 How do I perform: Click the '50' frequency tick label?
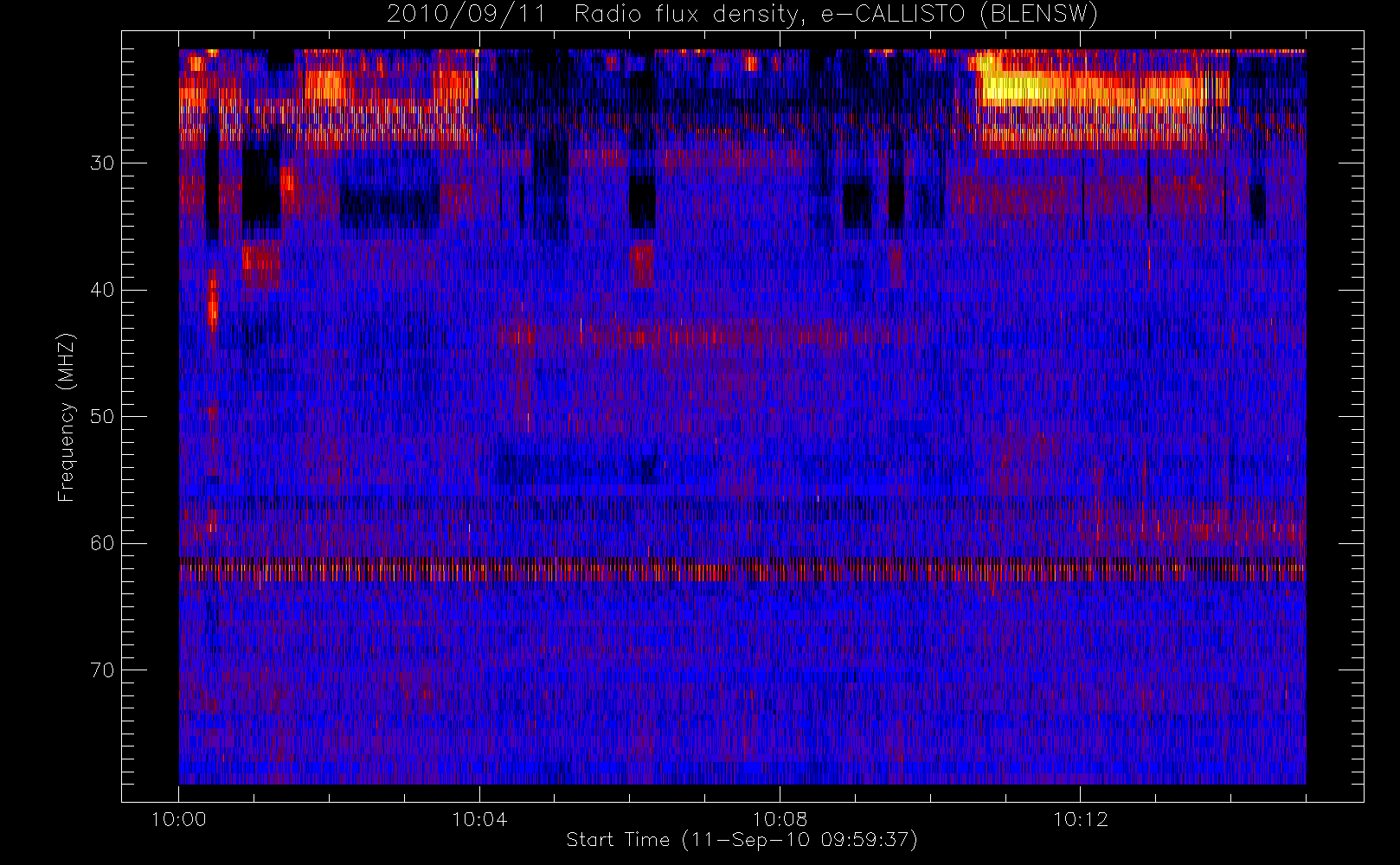pyautogui.click(x=102, y=417)
